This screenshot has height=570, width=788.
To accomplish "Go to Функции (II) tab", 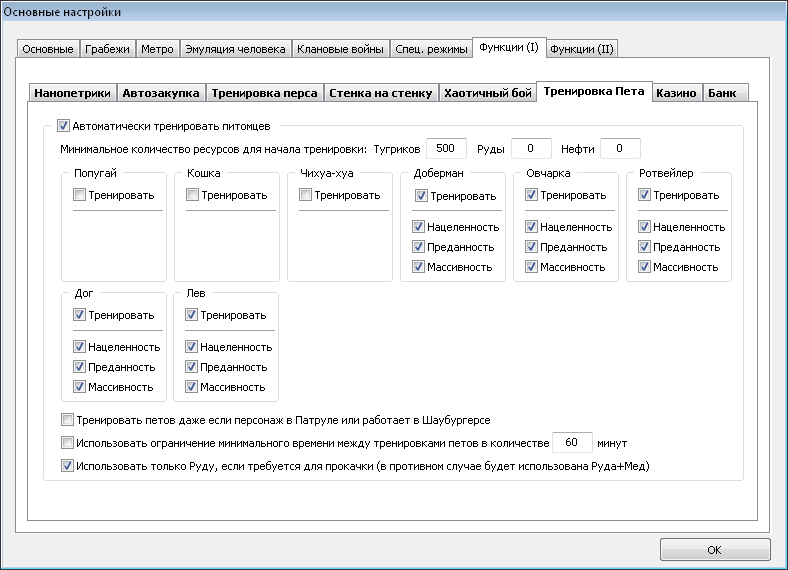I will point(582,49).
